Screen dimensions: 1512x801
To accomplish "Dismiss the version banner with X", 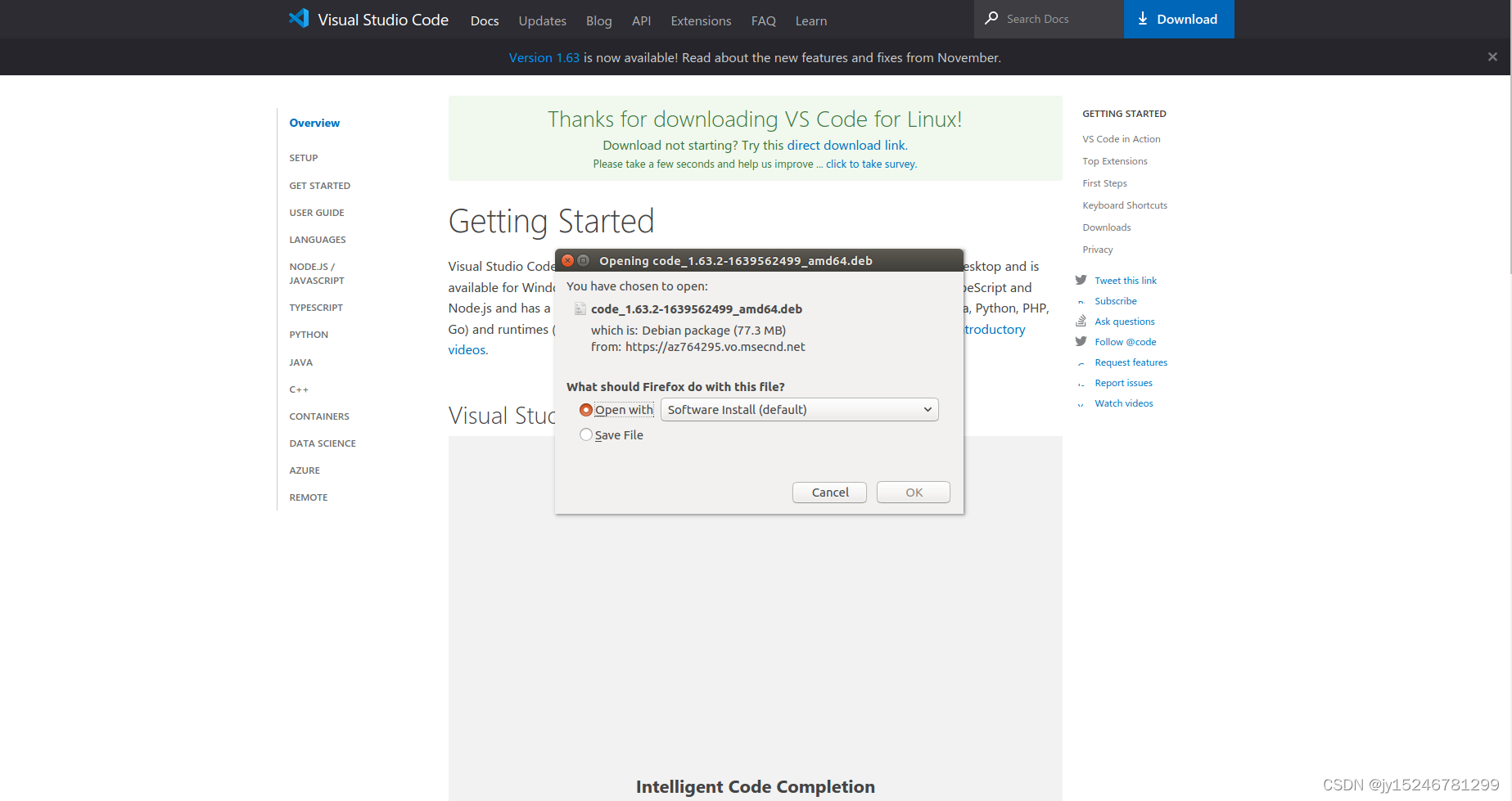I will tap(1492, 56).
